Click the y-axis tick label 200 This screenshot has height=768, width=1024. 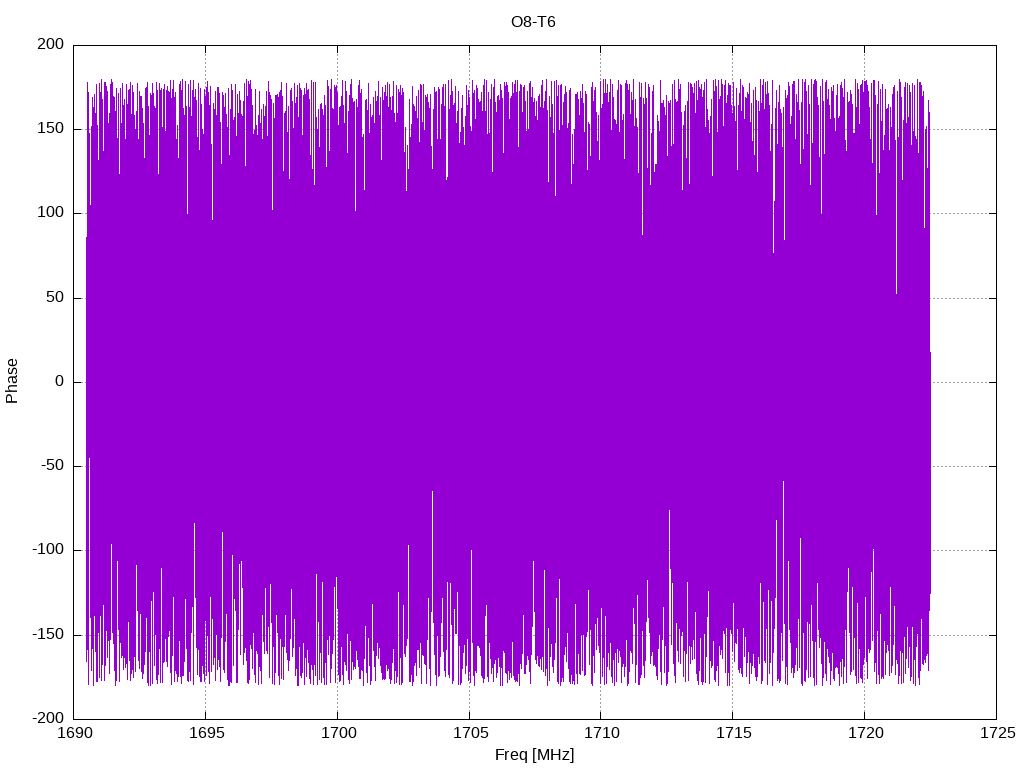point(50,44)
